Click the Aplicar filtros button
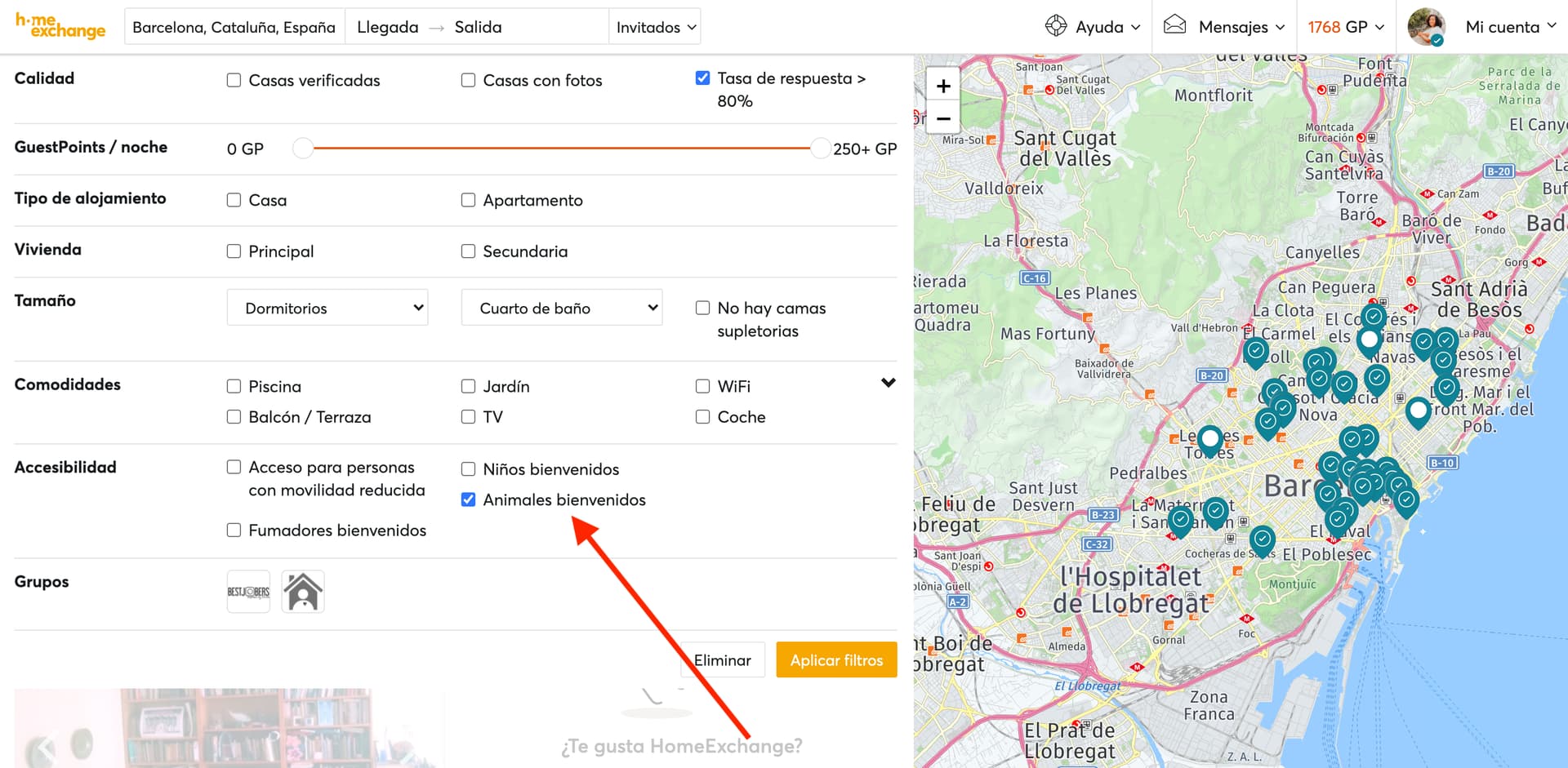1568x768 pixels. click(836, 659)
